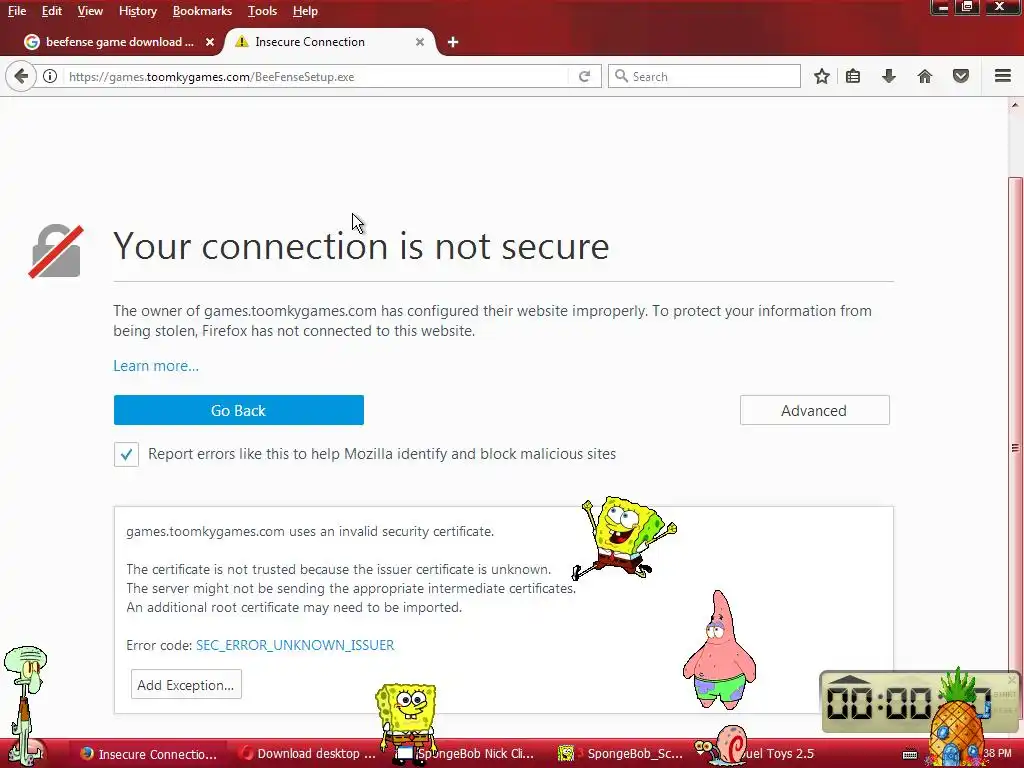Open the View menu

90,11
